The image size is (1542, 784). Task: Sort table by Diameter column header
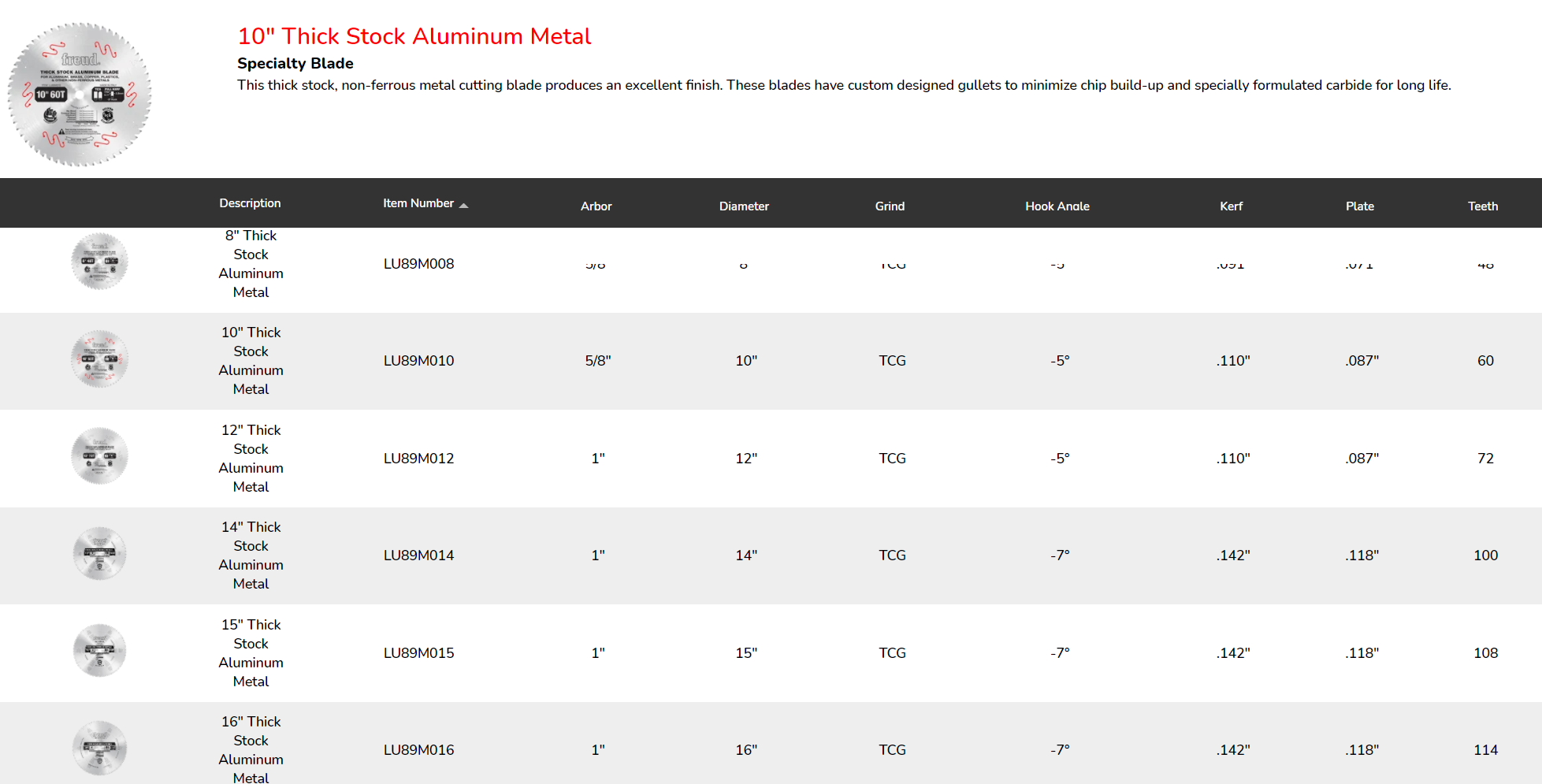point(744,206)
